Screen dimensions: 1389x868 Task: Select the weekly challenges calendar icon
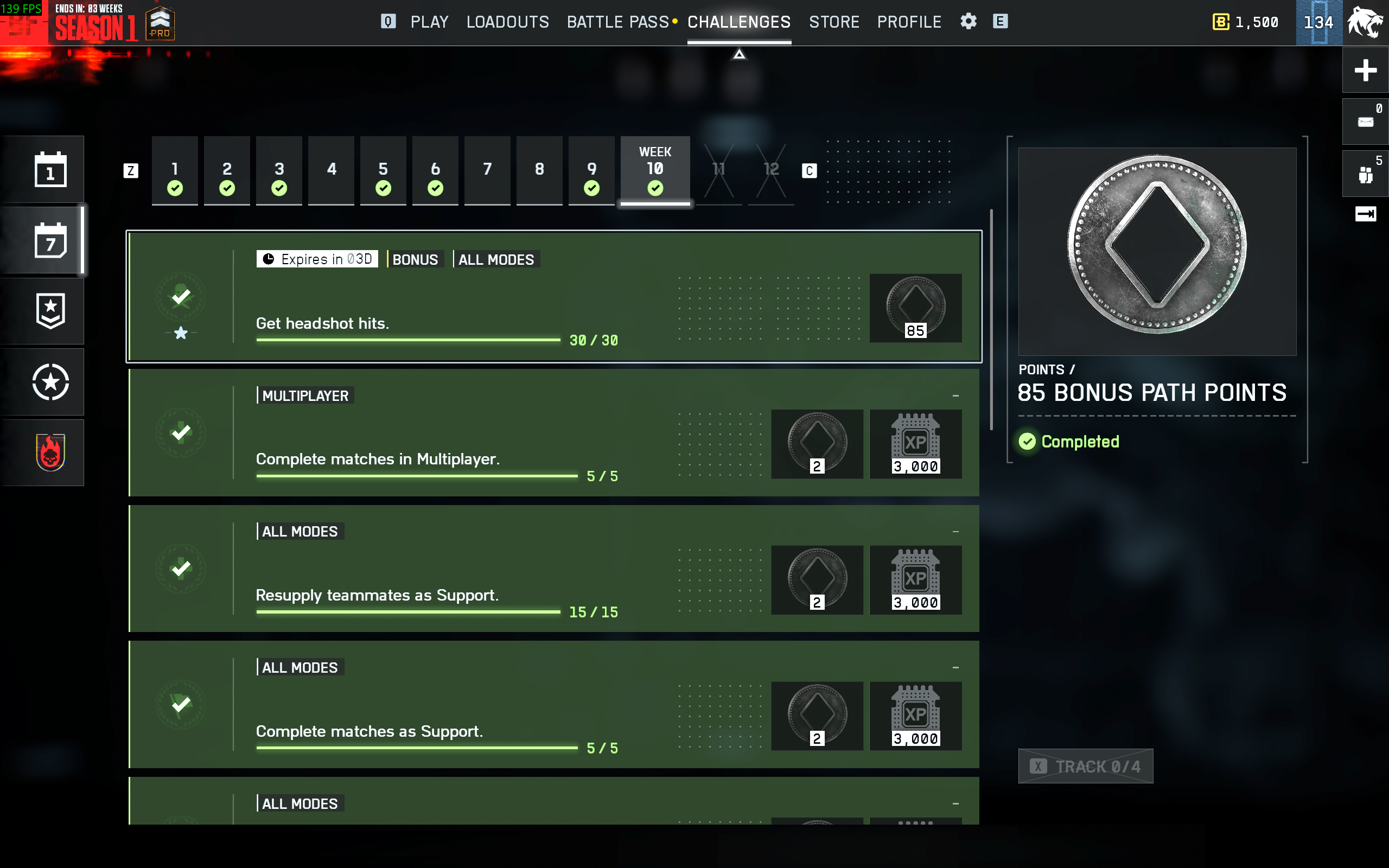(x=50, y=241)
